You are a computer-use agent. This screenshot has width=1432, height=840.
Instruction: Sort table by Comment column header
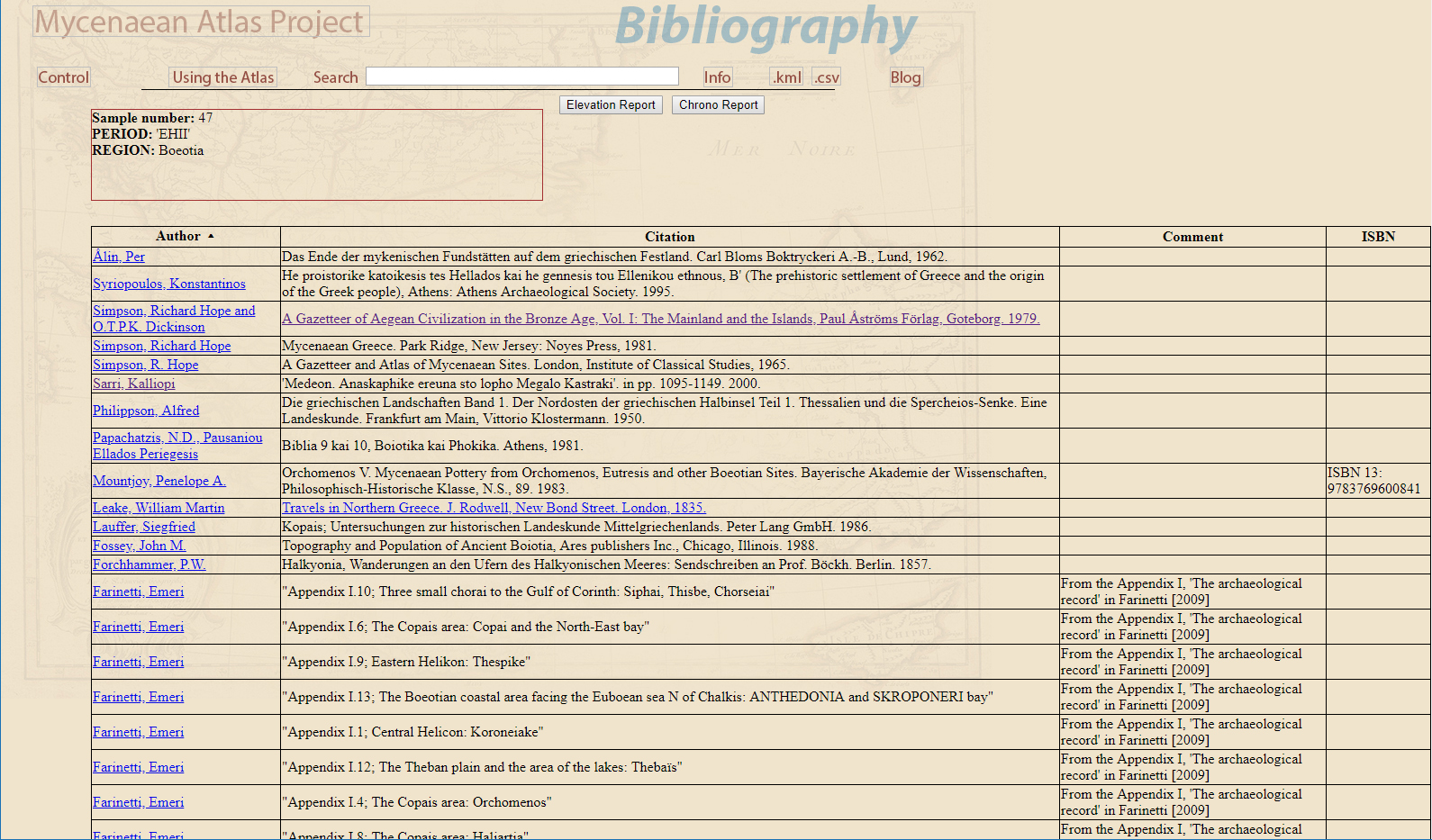(1192, 237)
